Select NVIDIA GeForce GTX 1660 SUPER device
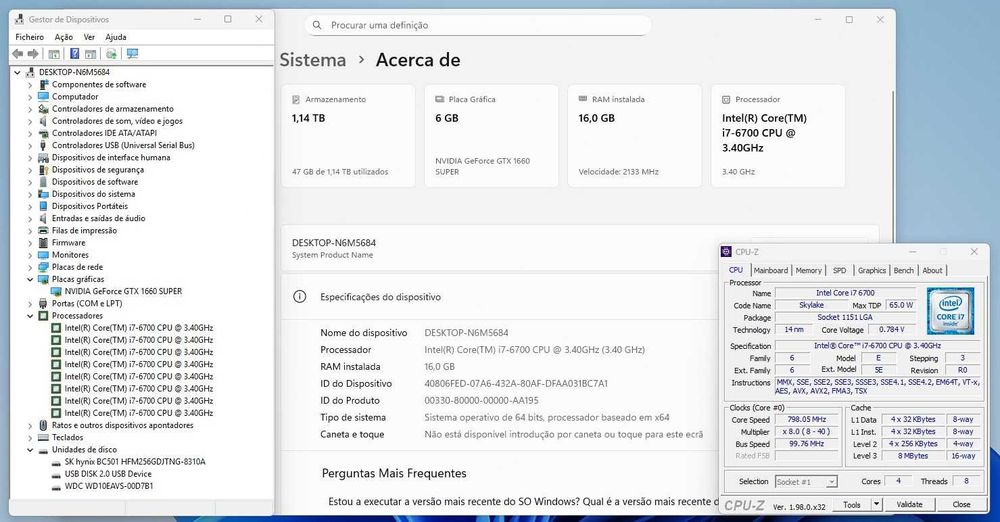Screen dimensions: 1000x522 point(123,291)
